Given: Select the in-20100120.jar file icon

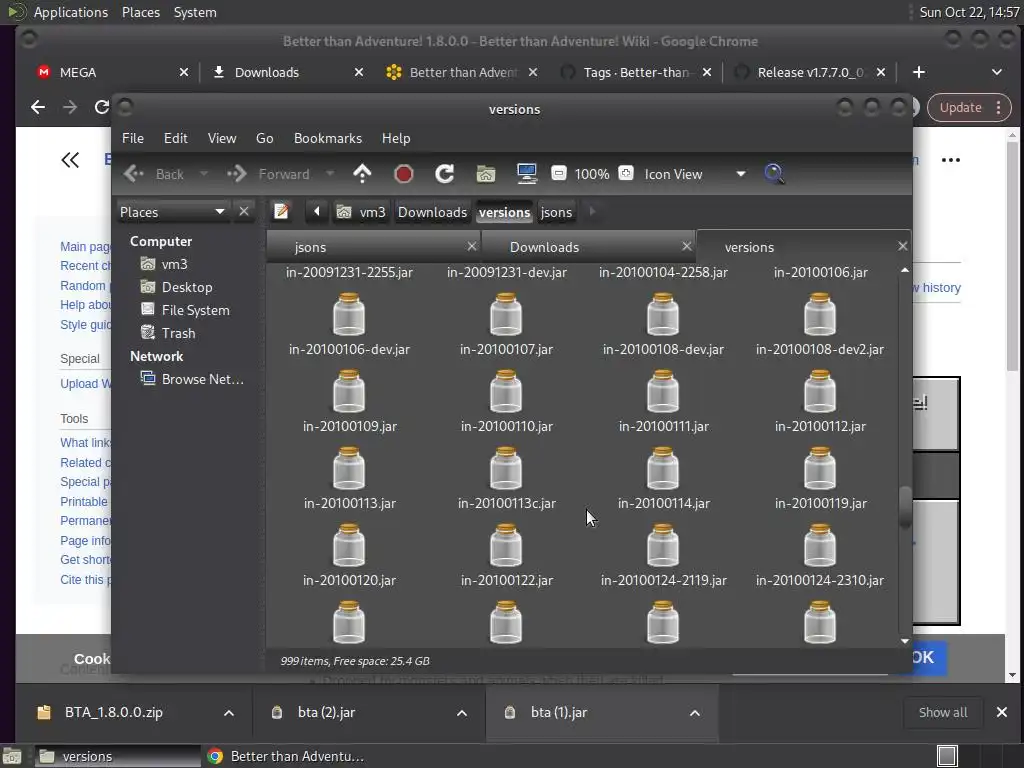Looking at the screenshot, I should tap(349, 545).
